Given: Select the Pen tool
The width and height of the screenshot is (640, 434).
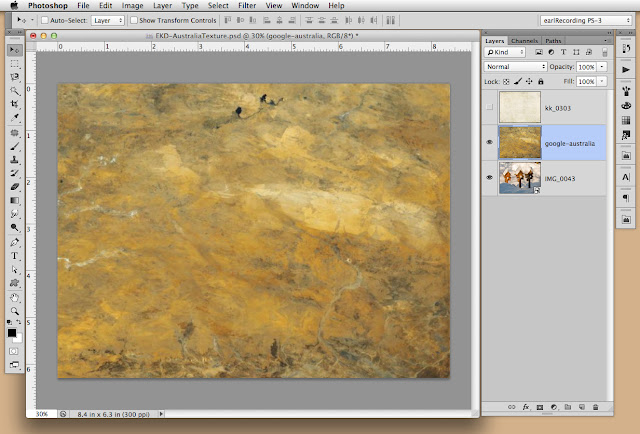Looking at the screenshot, I should click(15, 243).
